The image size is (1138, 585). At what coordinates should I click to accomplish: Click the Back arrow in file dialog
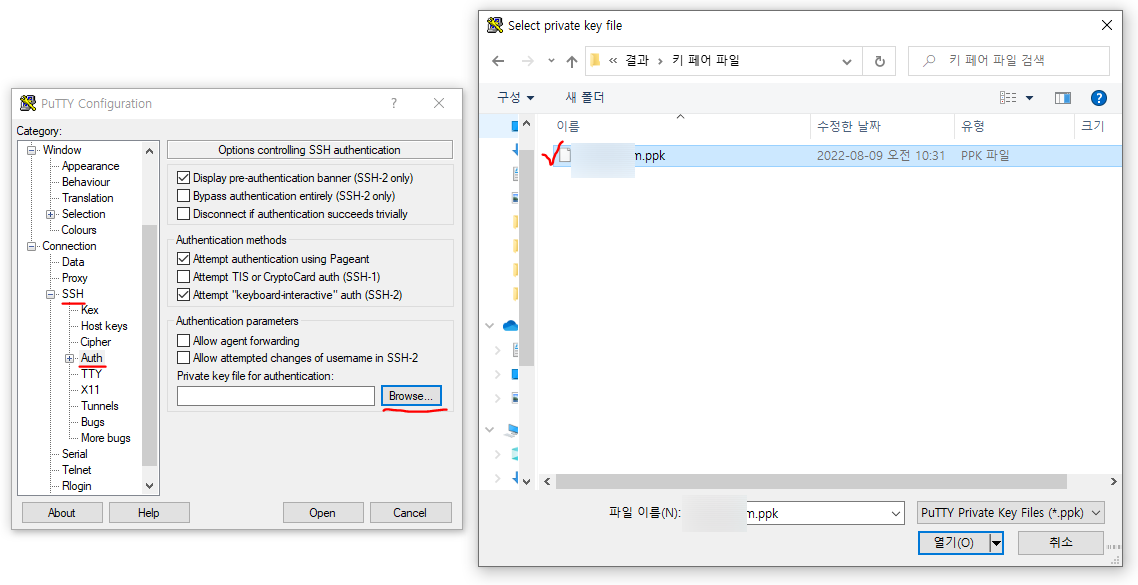(498, 62)
